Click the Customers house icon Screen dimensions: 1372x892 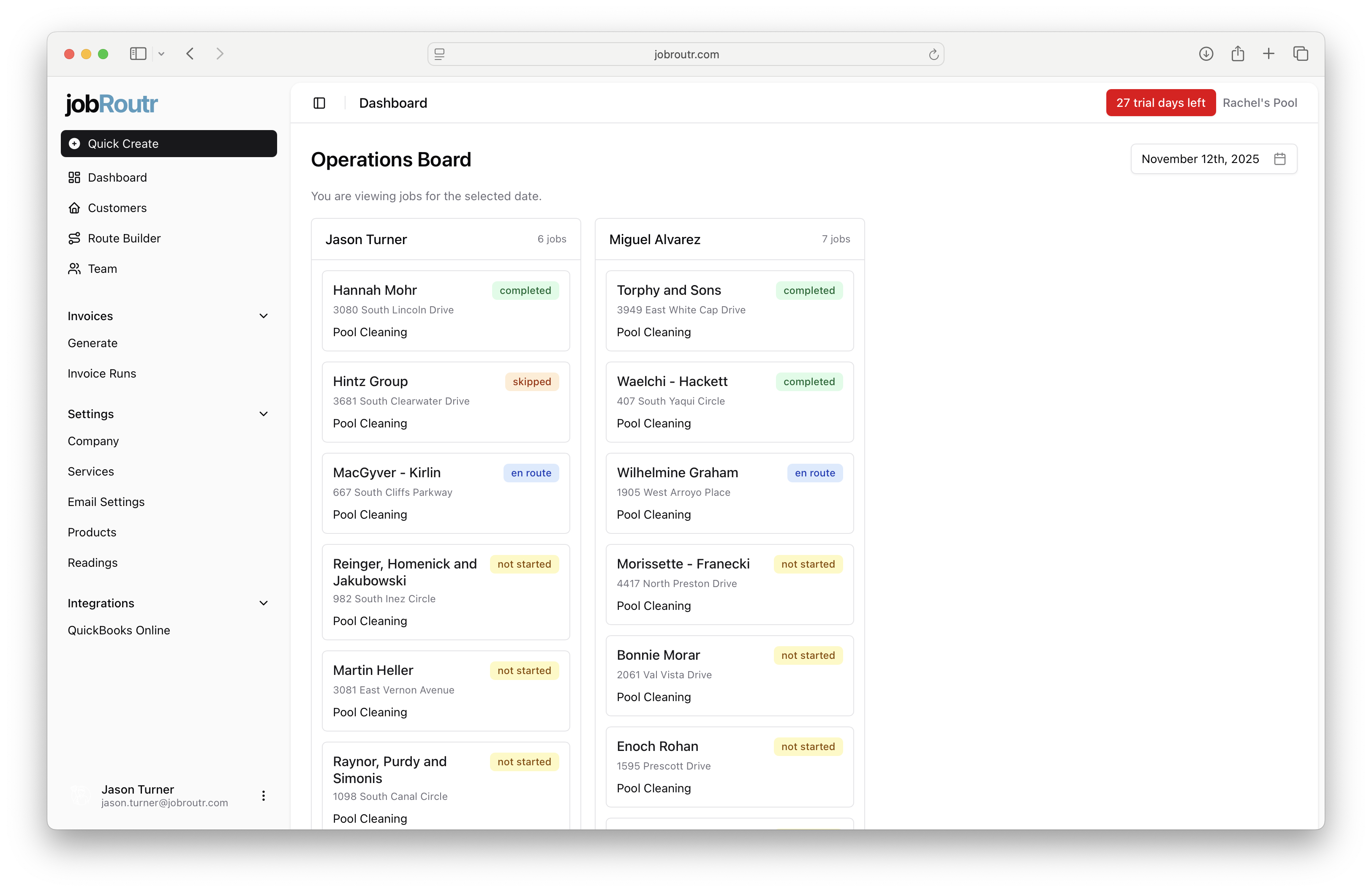[74, 208]
